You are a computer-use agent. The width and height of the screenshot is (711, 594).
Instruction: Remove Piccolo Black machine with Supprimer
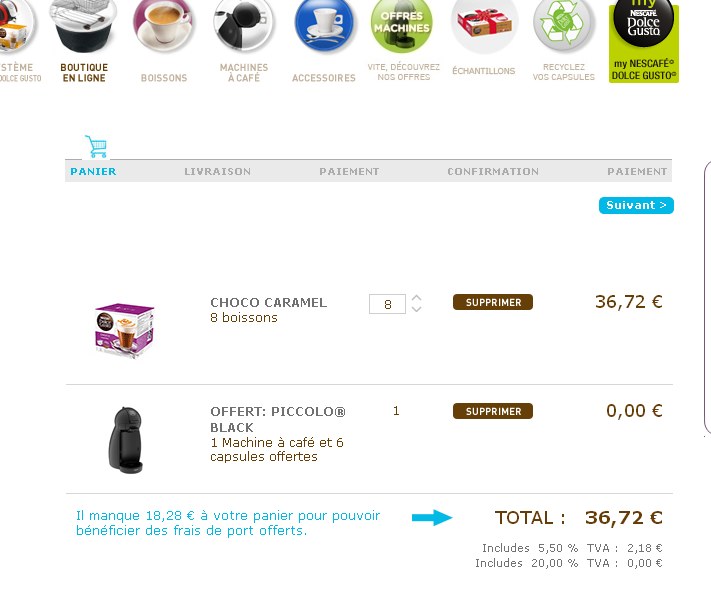(493, 411)
